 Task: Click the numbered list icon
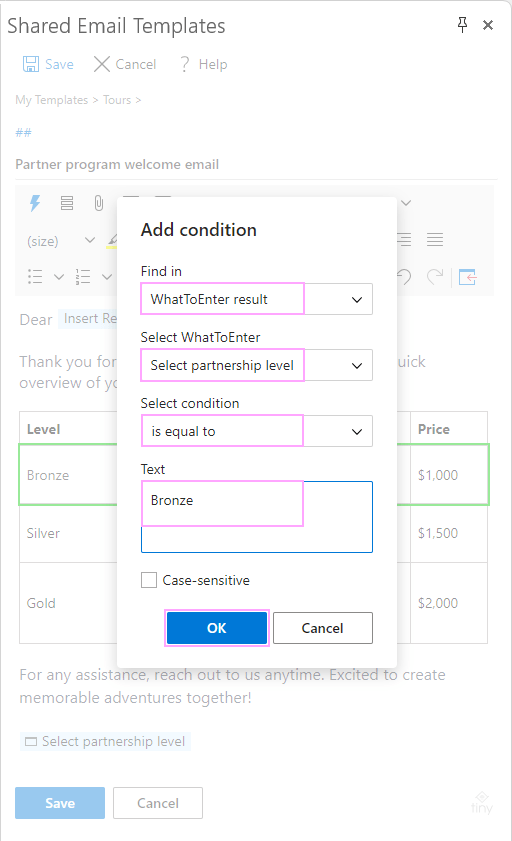pos(83,277)
